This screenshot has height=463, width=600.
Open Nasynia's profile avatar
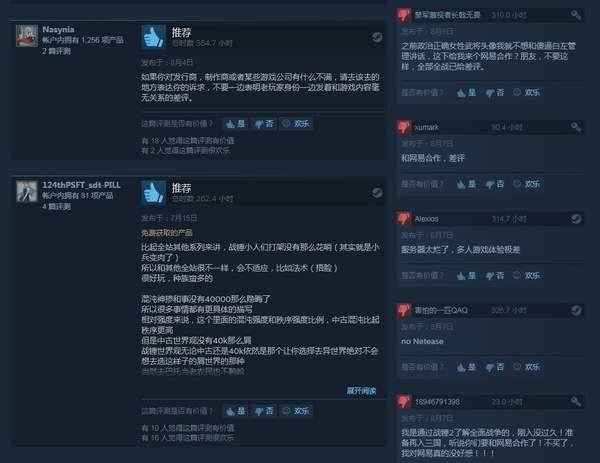27,36
